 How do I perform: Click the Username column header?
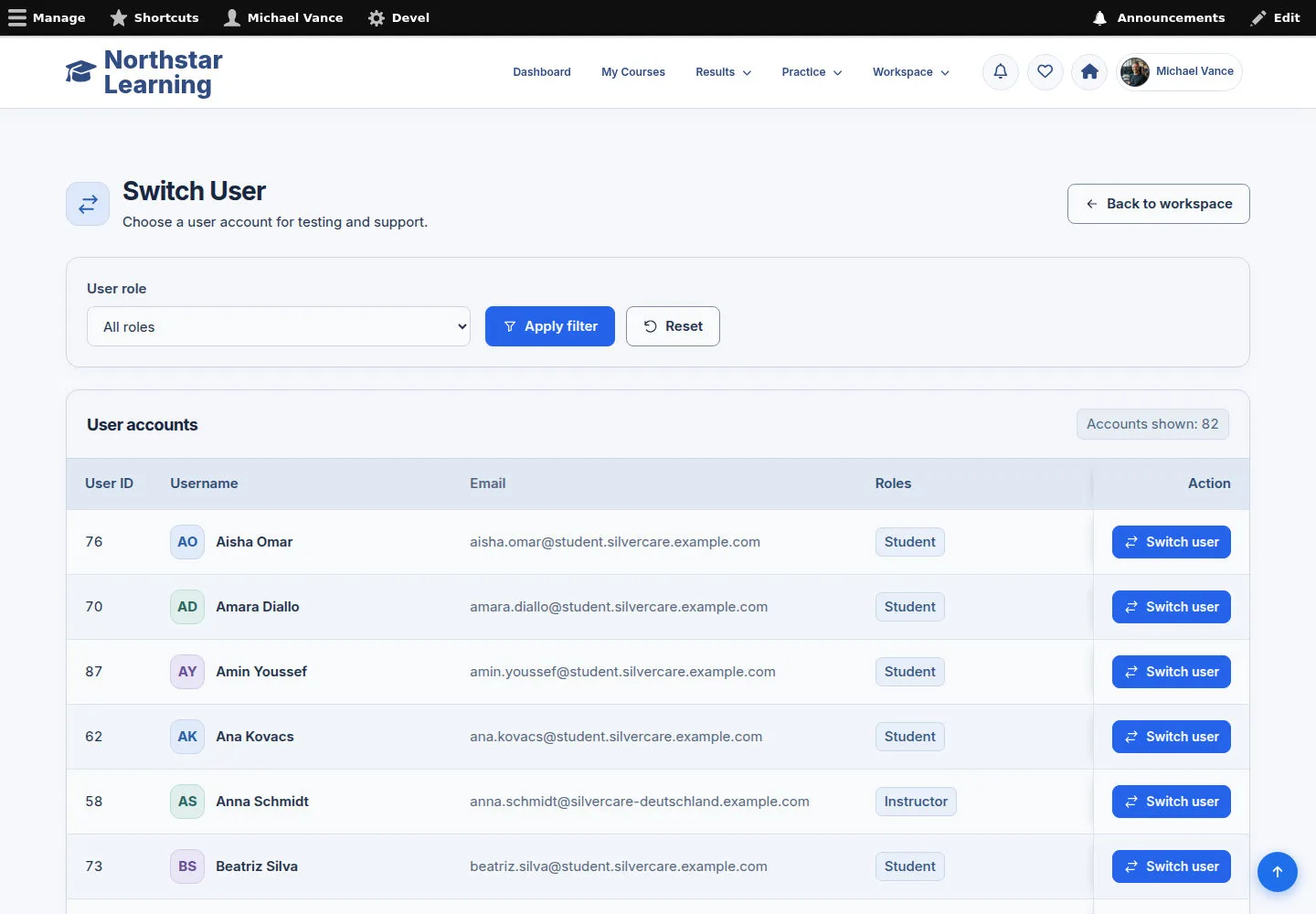click(x=204, y=484)
